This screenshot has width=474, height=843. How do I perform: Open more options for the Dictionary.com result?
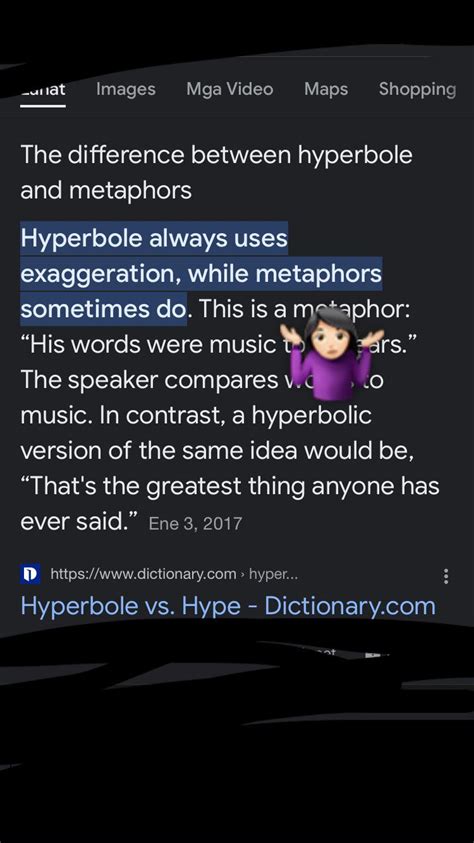446,576
